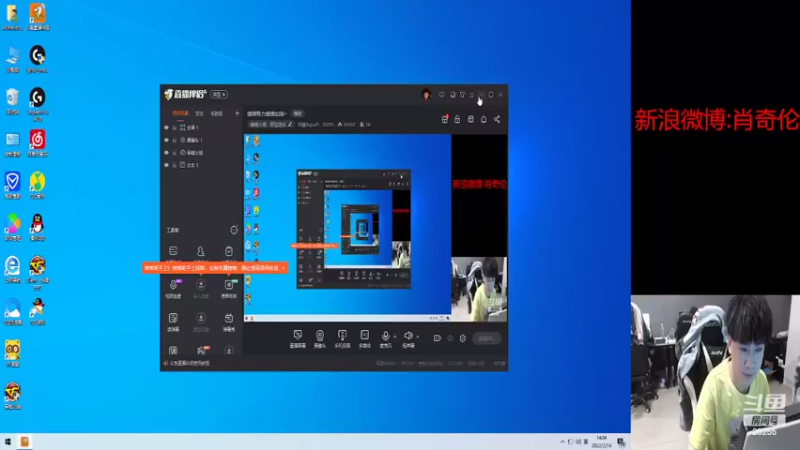Select the 摄像头 1 source row
The width and height of the screenshot is (800, 450).
202,140
